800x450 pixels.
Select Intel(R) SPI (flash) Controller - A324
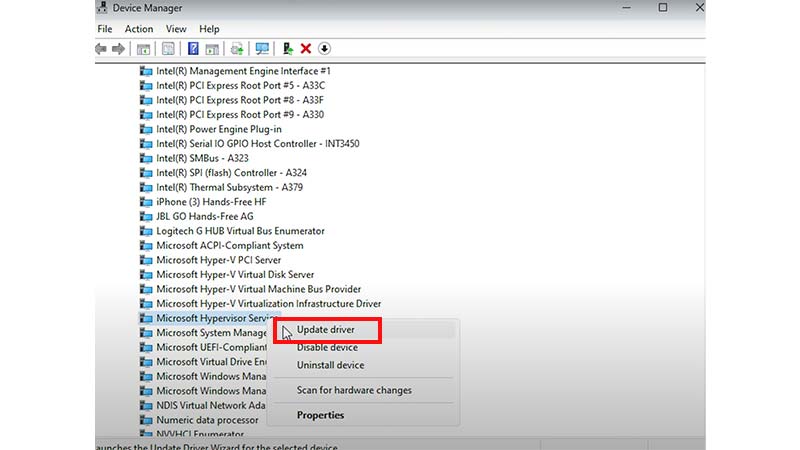tap(231, 173)
